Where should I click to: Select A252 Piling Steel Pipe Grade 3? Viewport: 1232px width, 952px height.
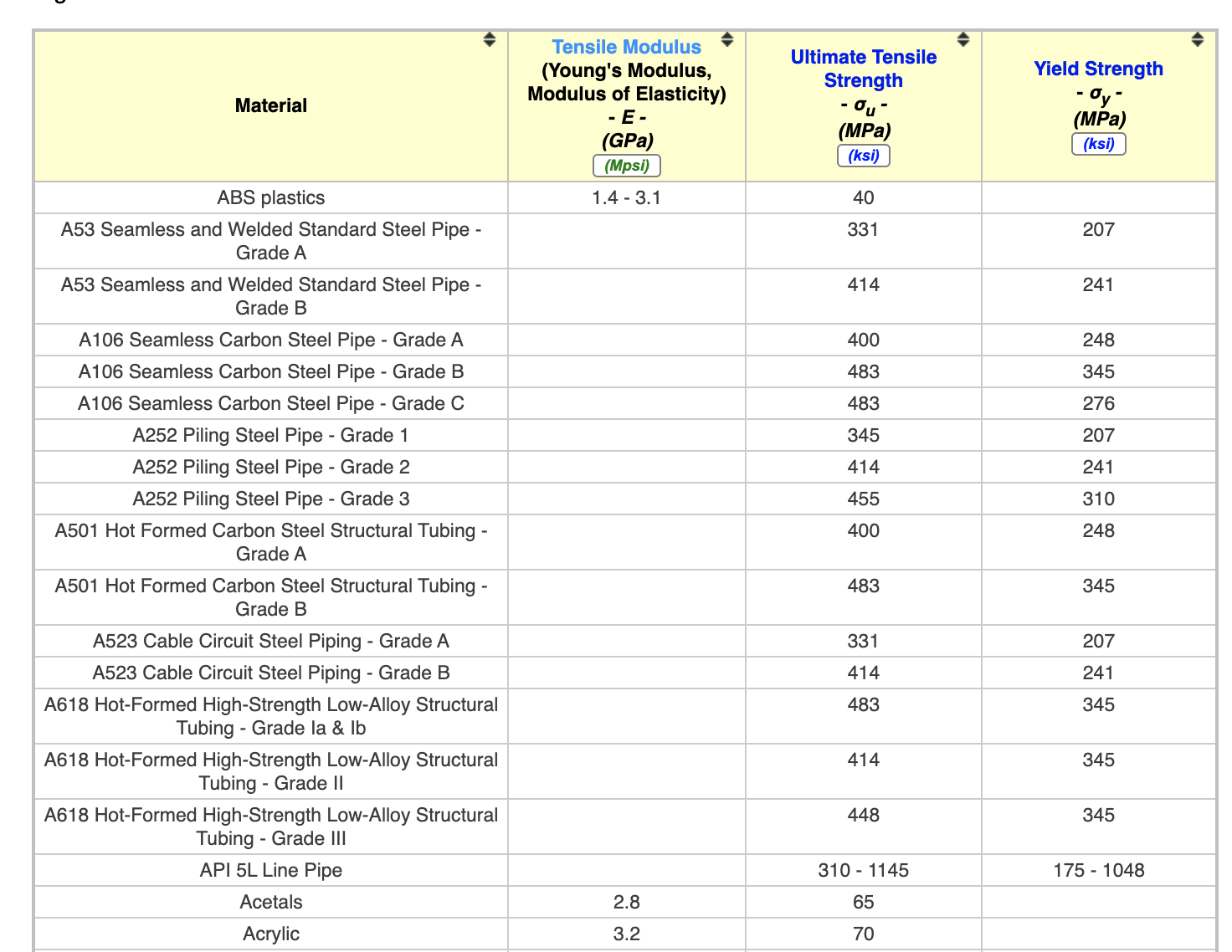(x=271, y=499)
